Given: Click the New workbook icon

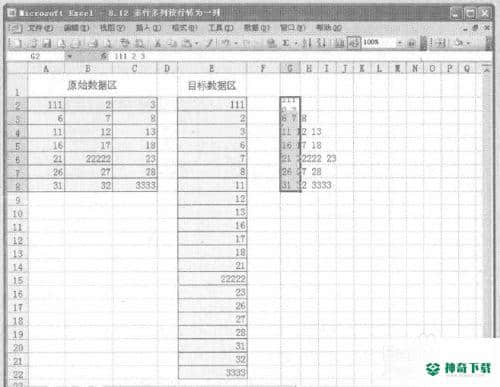Looking at the screenshot, I should coord(17,43).
